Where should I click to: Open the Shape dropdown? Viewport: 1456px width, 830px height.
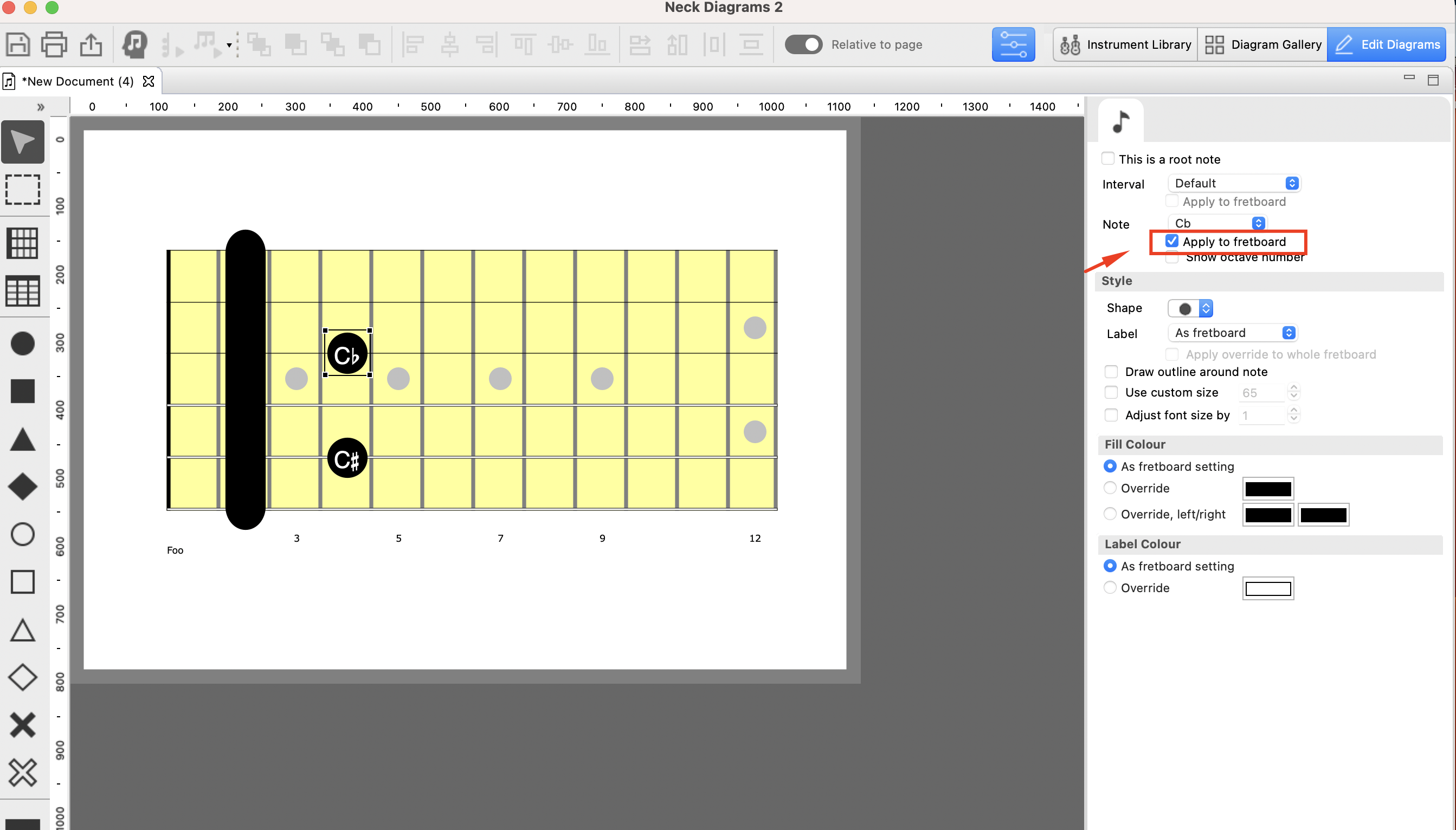click(1190, 308)
